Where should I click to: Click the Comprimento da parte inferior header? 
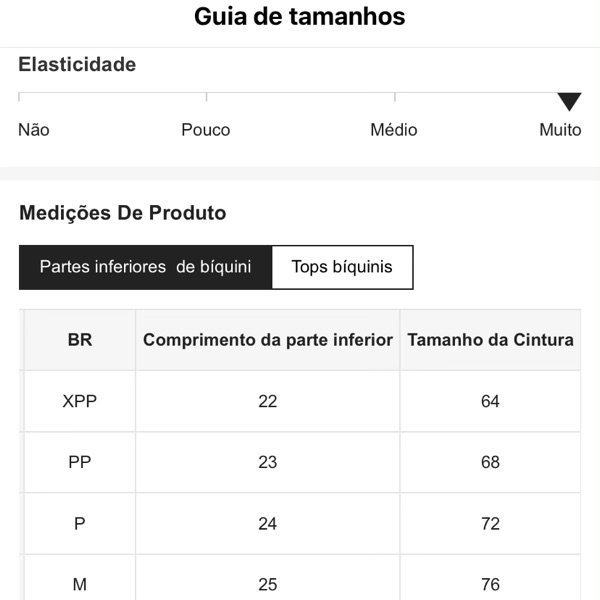pos(268,340)
